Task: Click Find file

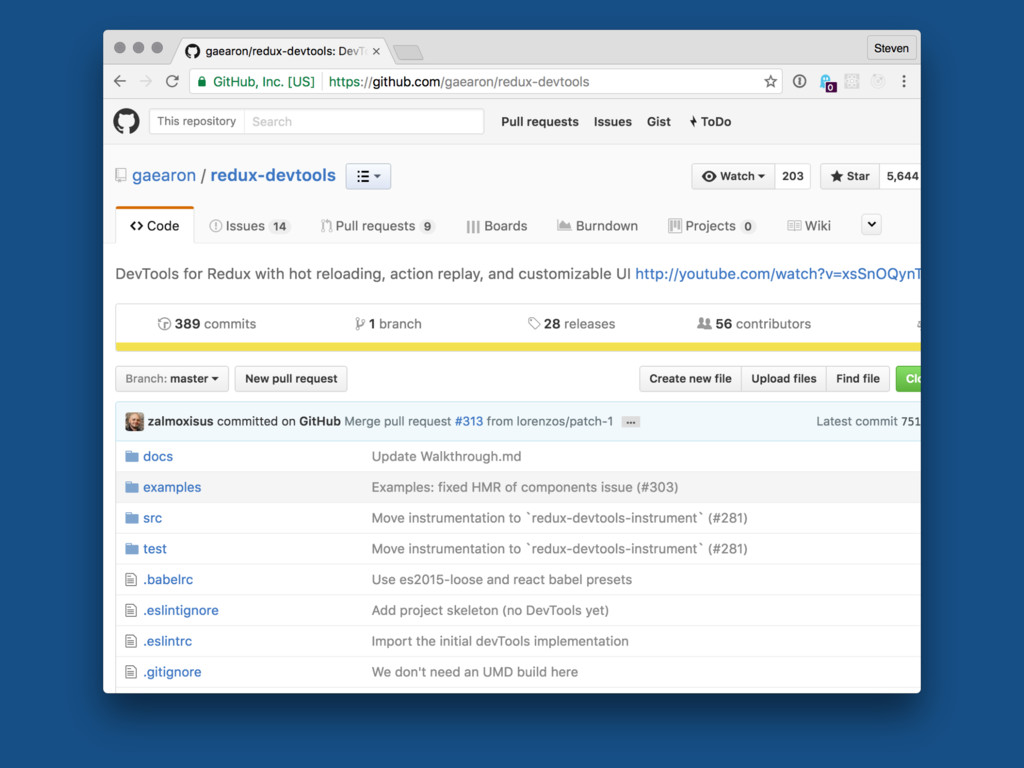Action: (858, 379)
